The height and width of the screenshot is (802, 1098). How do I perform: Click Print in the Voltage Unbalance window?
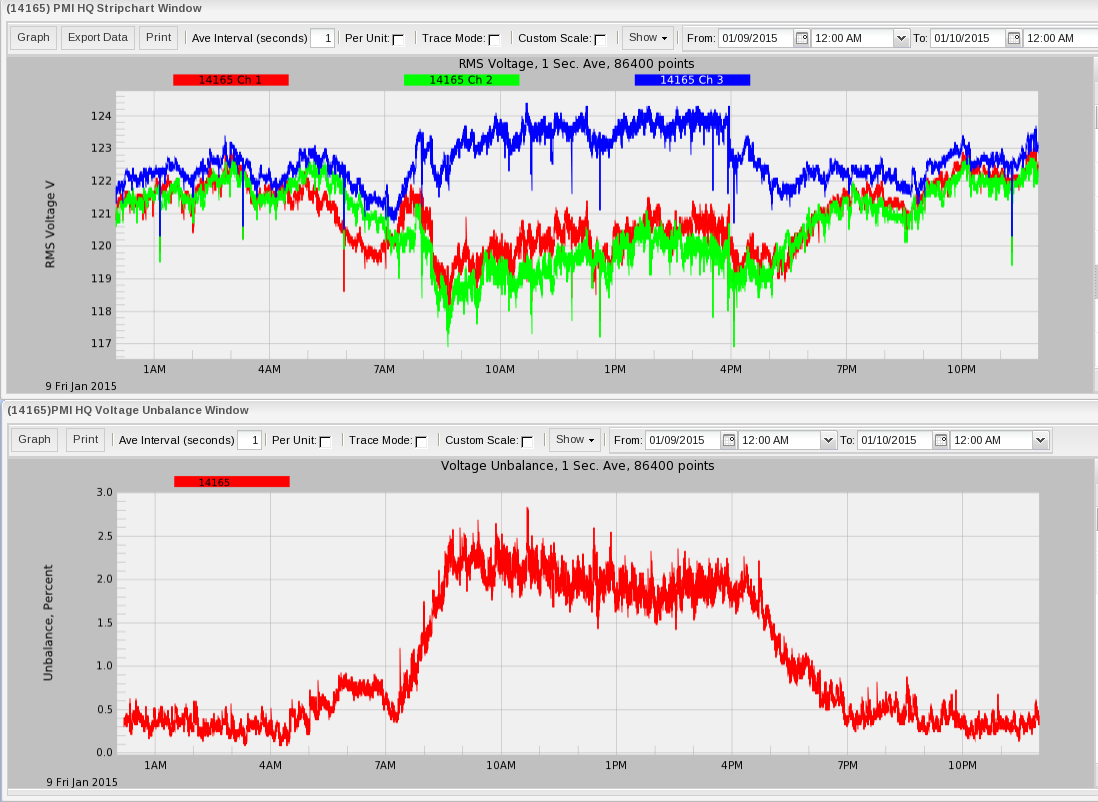coord(85,440)
